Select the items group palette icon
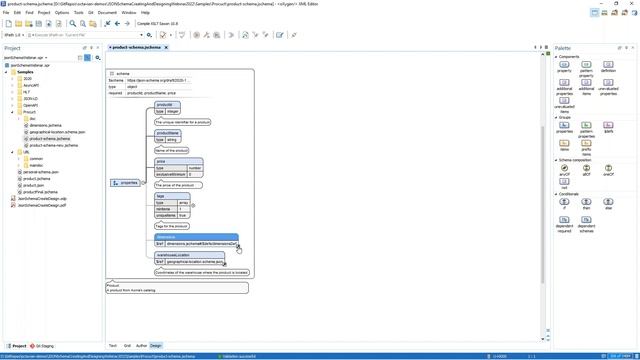This screenshot has height=360, width=640. [564, 145]
